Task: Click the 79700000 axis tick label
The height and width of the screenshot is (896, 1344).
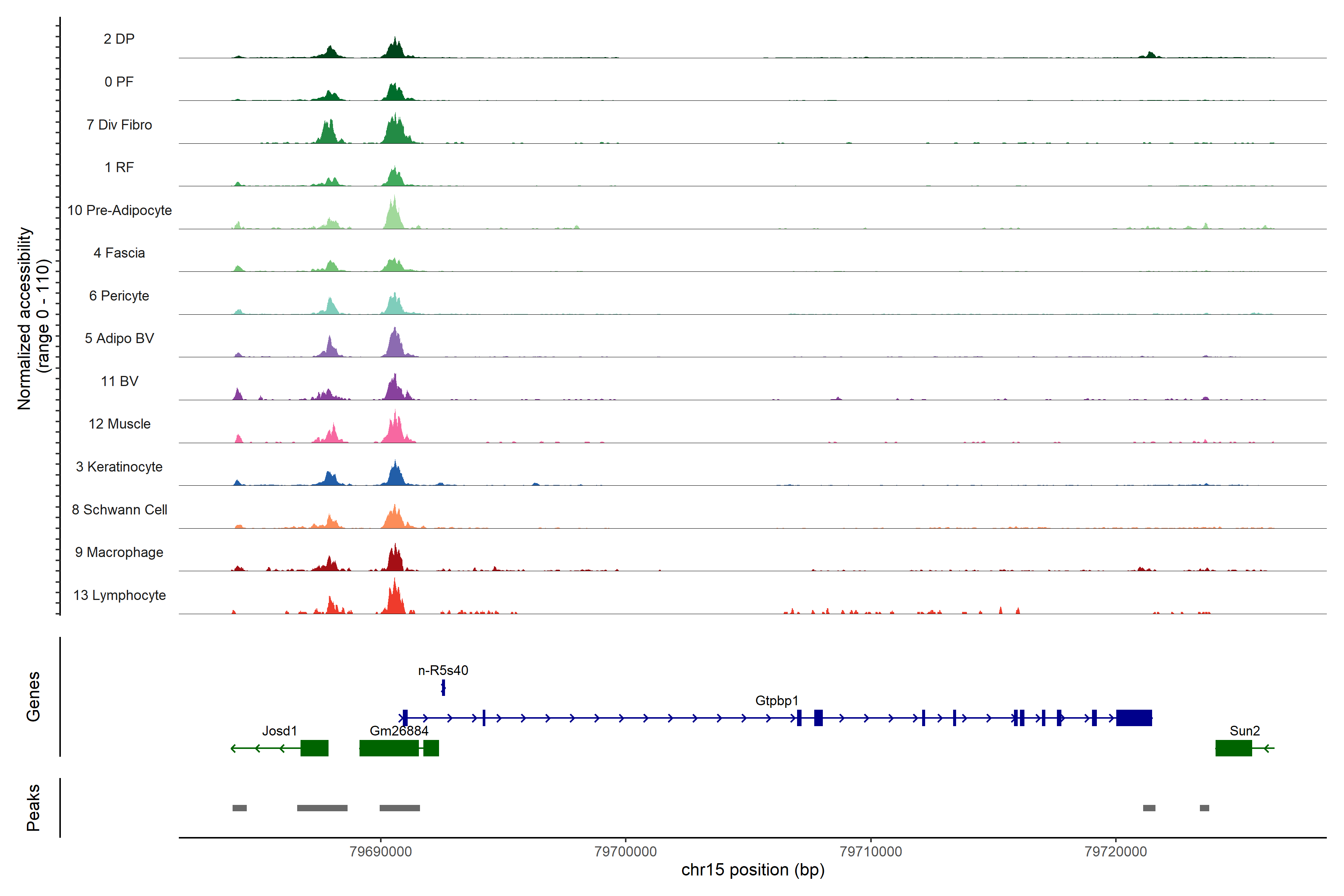Action: pos(625,852)
